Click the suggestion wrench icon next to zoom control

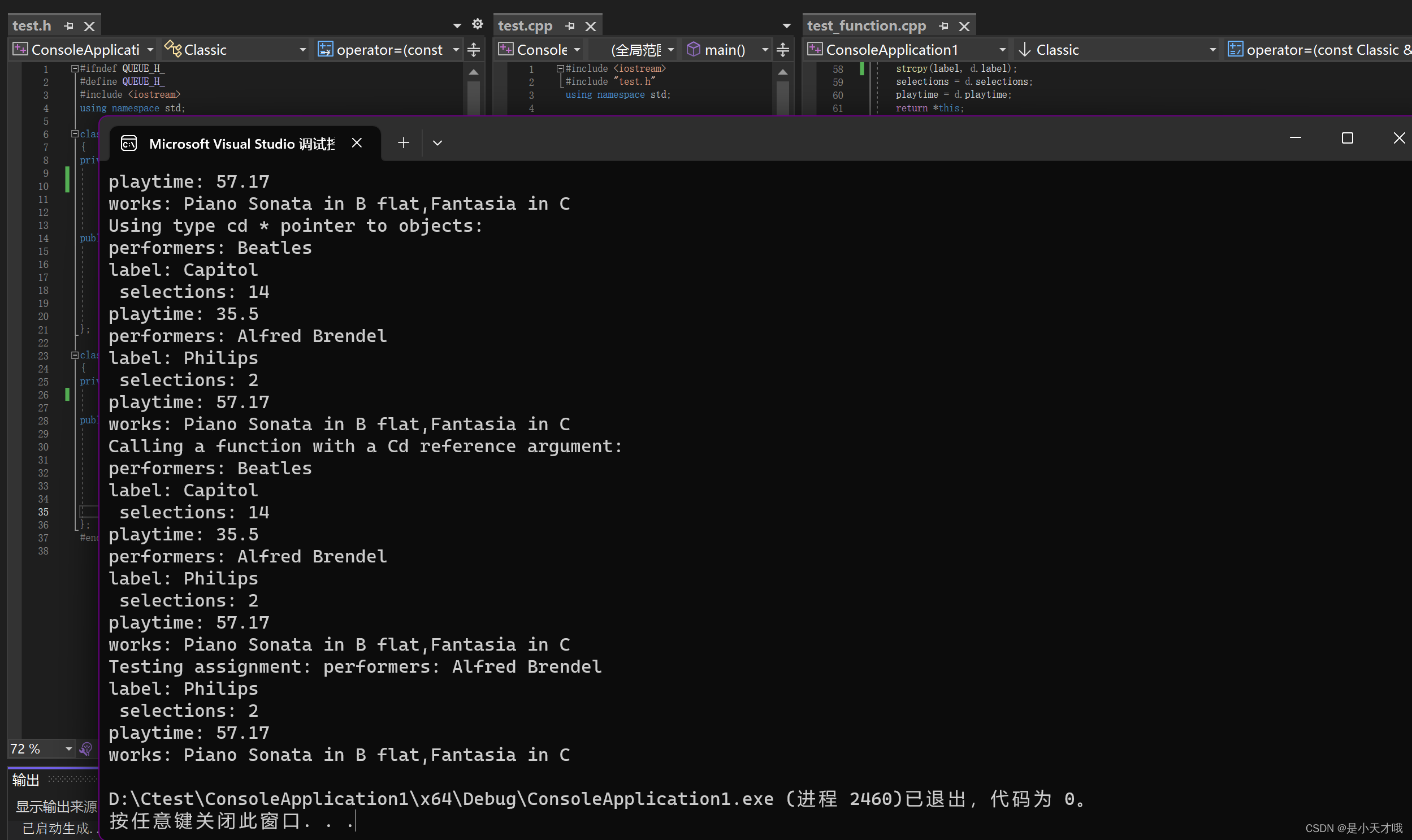tap(86, 749)
